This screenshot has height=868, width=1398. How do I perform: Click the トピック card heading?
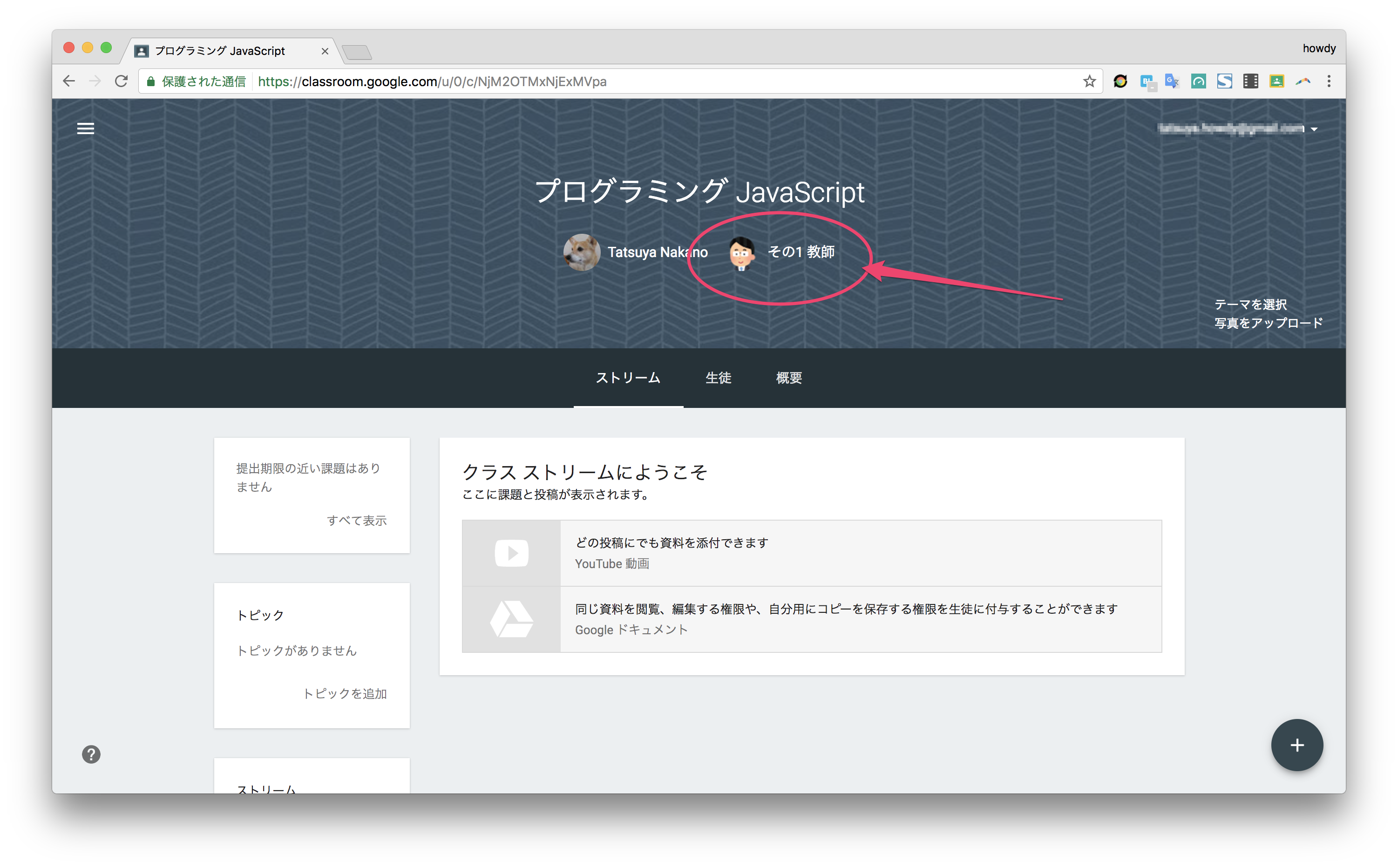[x=260, y=615]
